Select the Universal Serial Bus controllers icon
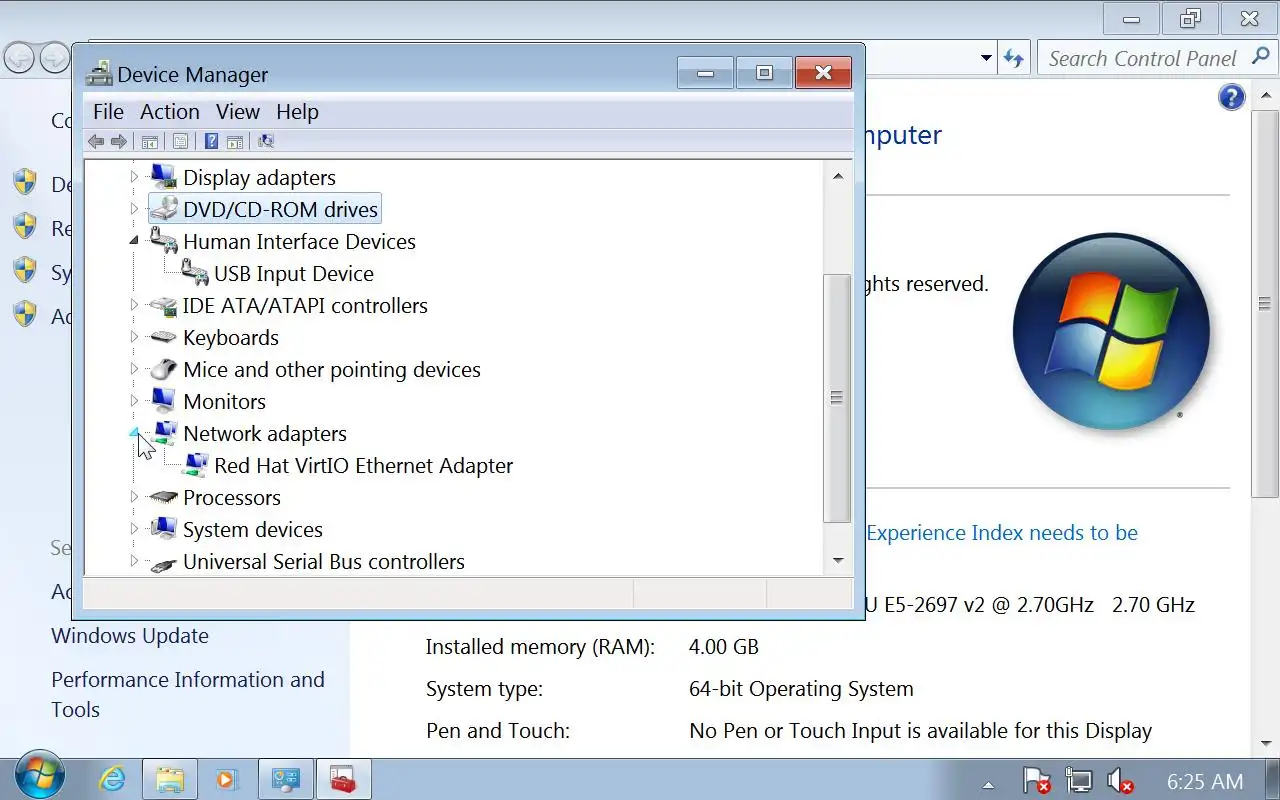 tap(163, 563)
